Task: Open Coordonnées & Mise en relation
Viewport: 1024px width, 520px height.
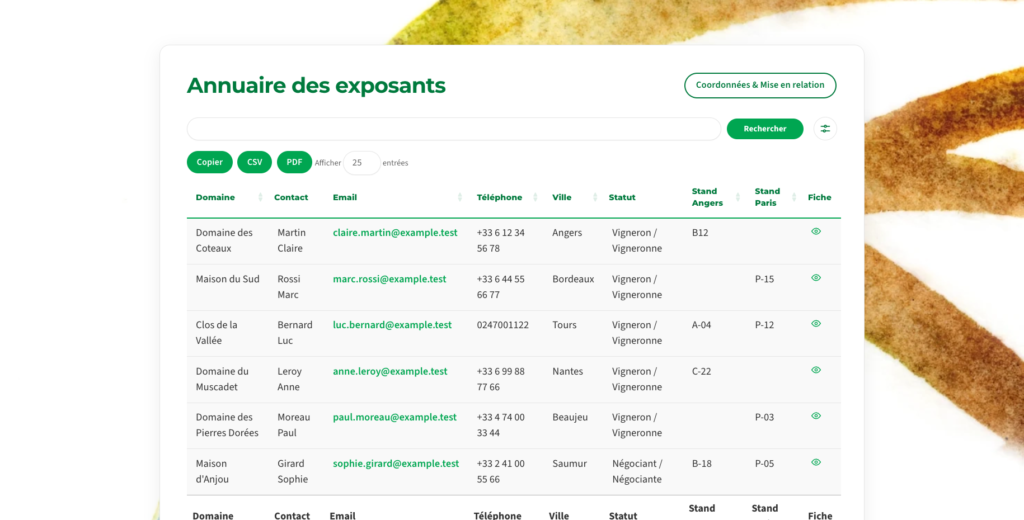Action: pyautogui.click(x=760, y=85)
